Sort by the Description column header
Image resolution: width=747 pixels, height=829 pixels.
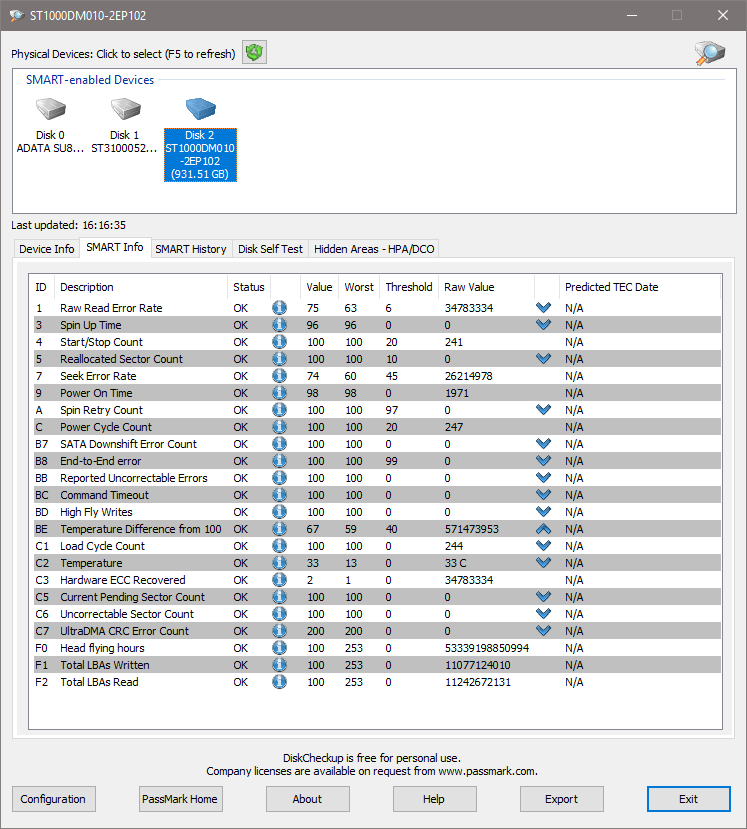point(142,287)
